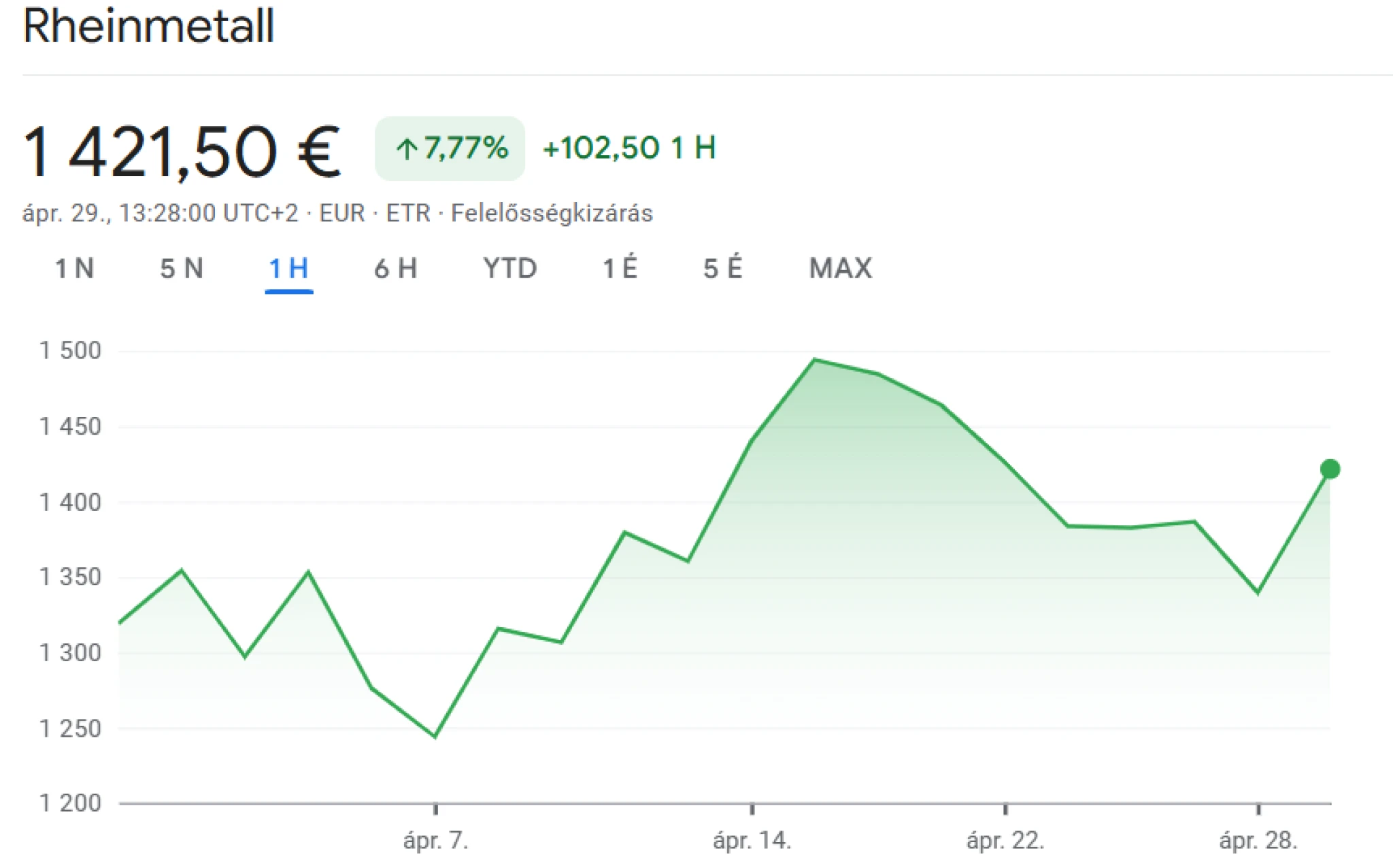Click the green current price dot
The width and height of the screenshot is (1393, 868).
point(1330,469)
